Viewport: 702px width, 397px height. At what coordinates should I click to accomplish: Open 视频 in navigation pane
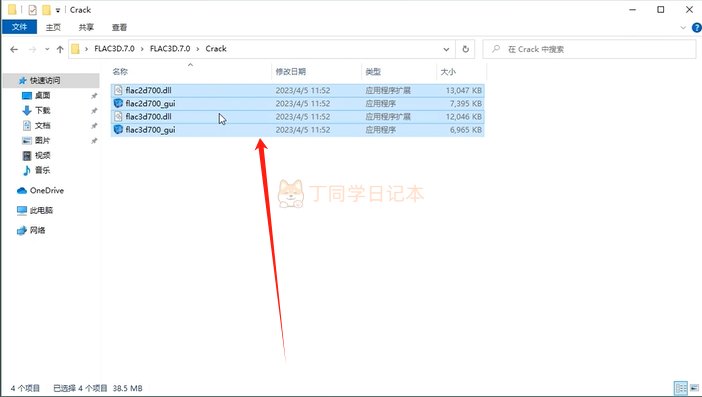[x=43, y=155]
